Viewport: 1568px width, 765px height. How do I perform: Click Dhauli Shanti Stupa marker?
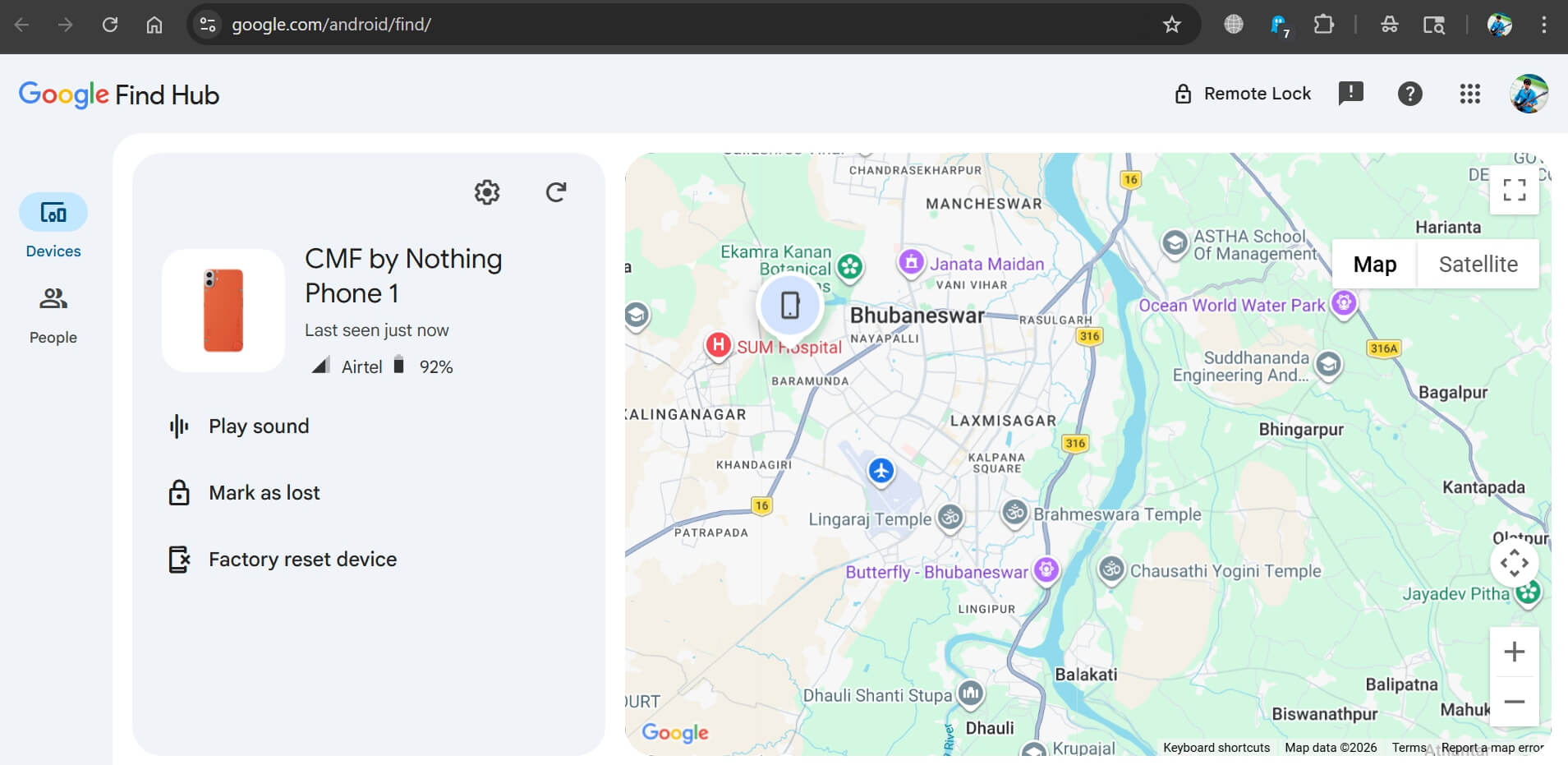pyautogui.click(x=970, y=694)
